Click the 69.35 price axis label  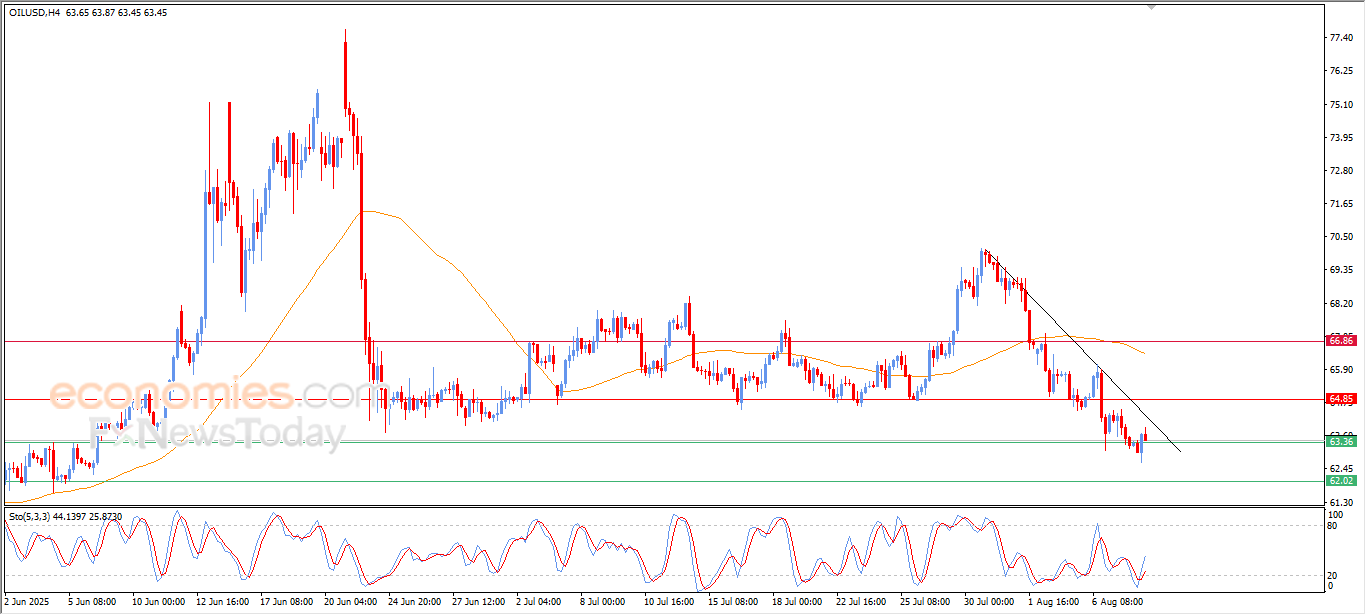click(1342, 270)
